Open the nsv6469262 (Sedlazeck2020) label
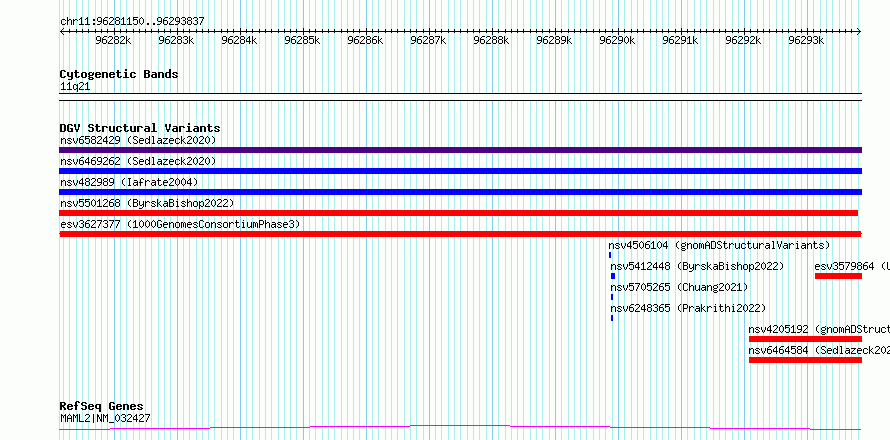 (x=138, y=161)
